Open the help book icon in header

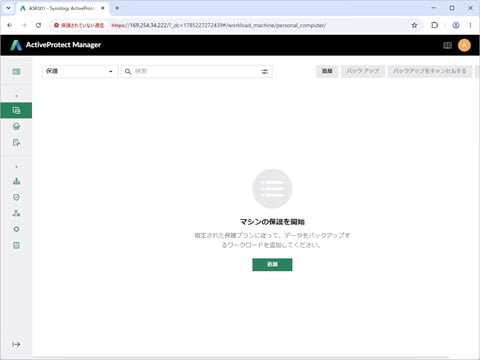tap(447, 45)
